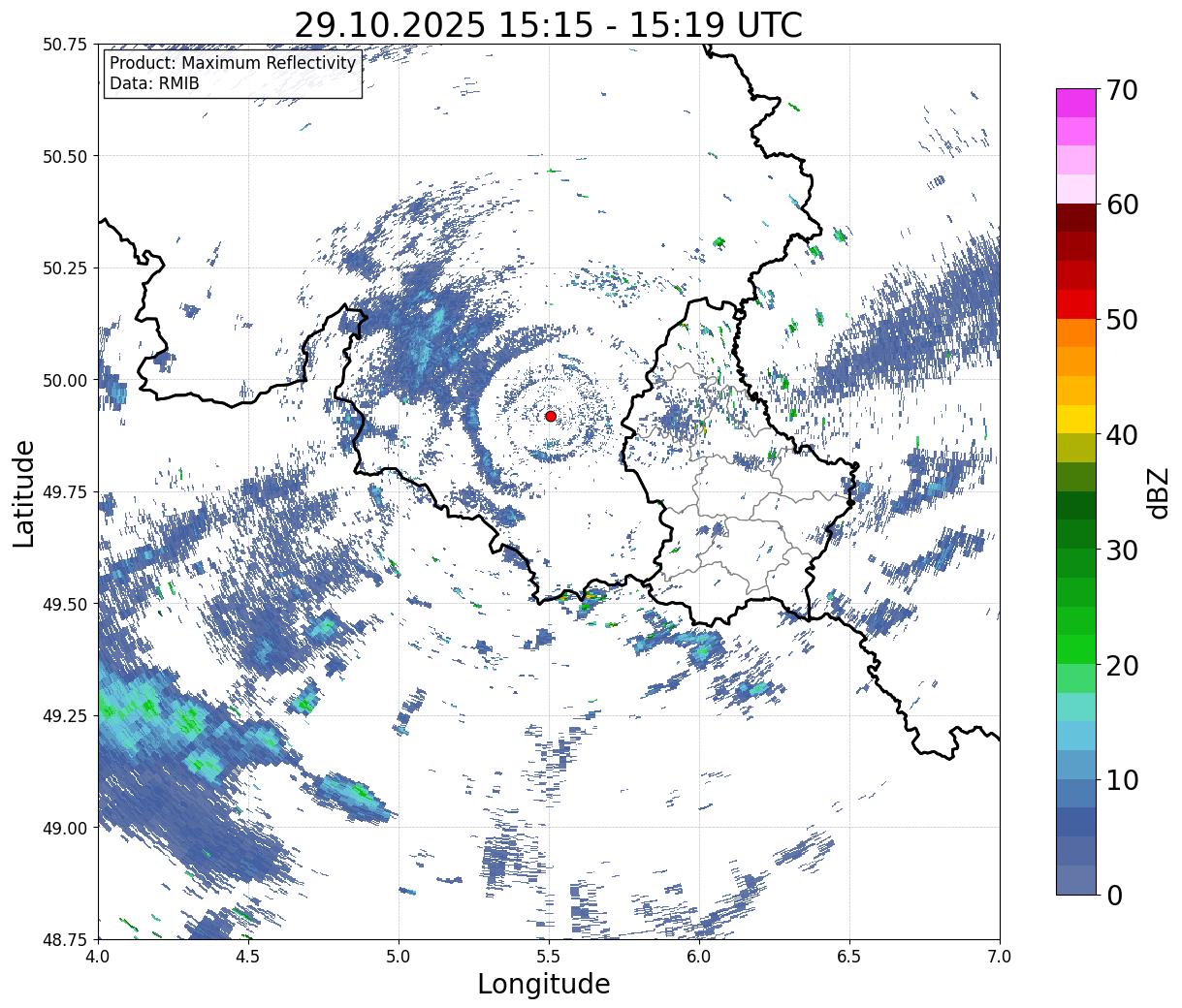The height and width of the screenshot is (1008, 1182).
Task: Click the yellow 40 dBZ colorbar segment
Action: [1076, 419]
